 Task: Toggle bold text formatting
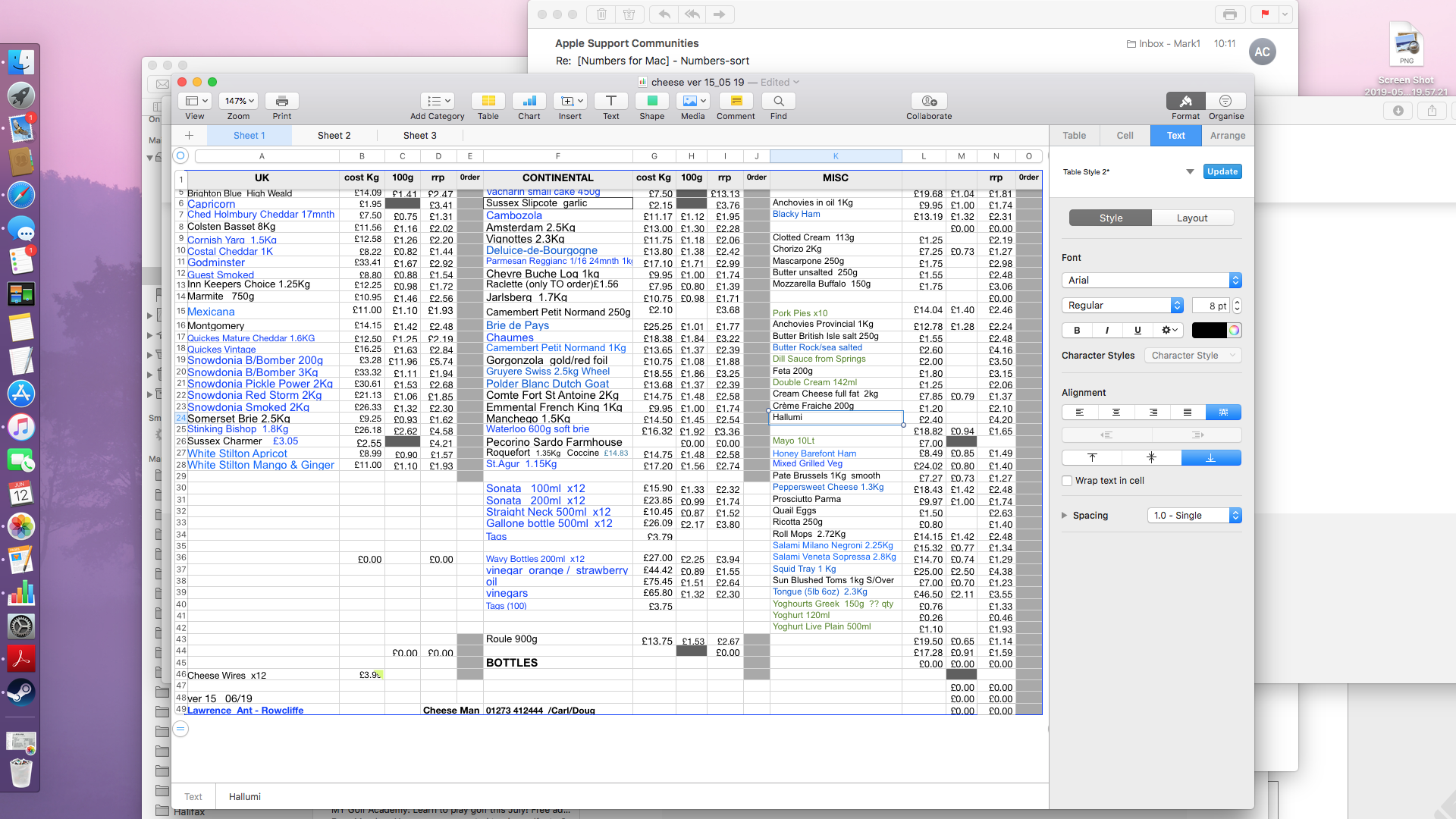[x=1077, y=330]
